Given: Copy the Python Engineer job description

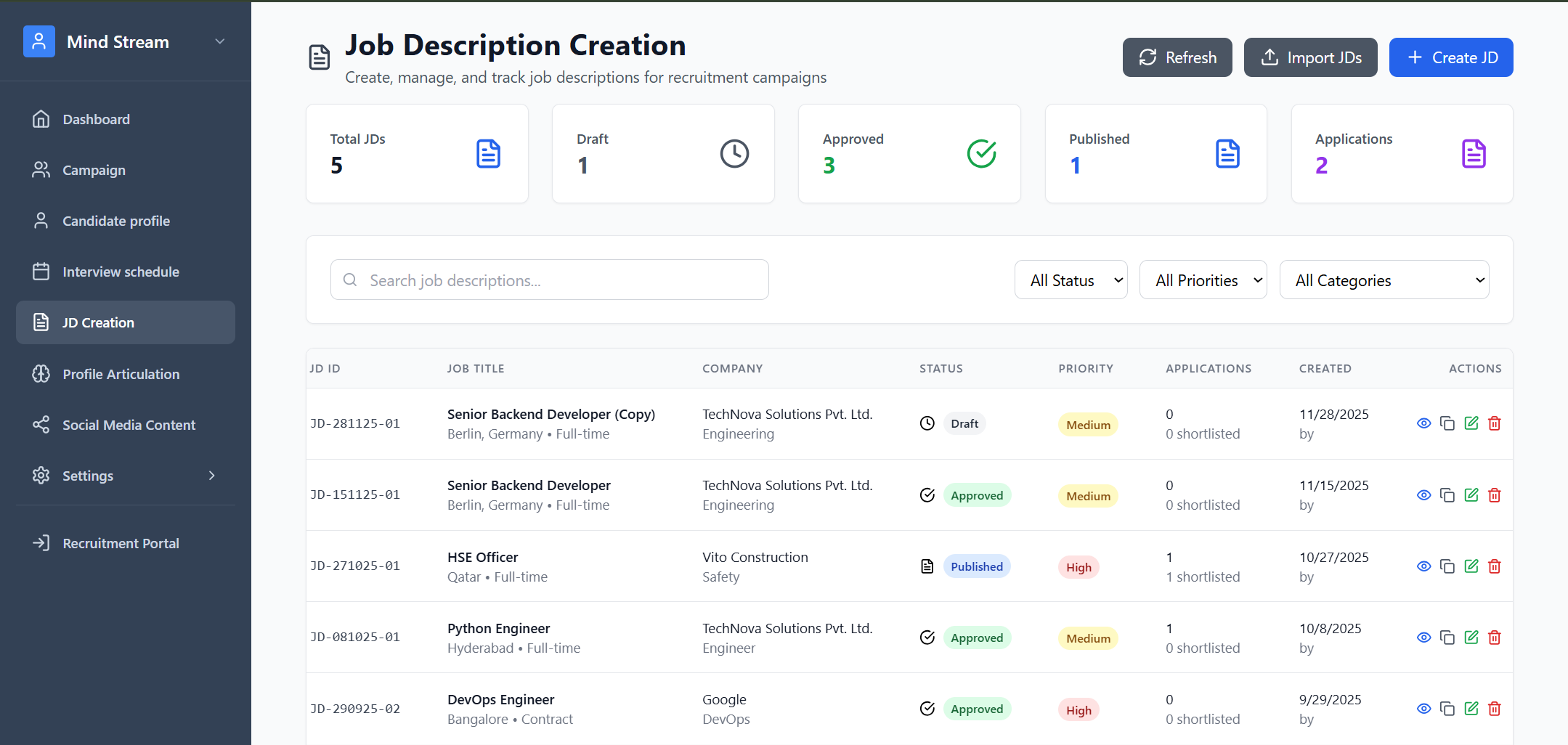Looking at the screenshot, I should pos(1447,638).
